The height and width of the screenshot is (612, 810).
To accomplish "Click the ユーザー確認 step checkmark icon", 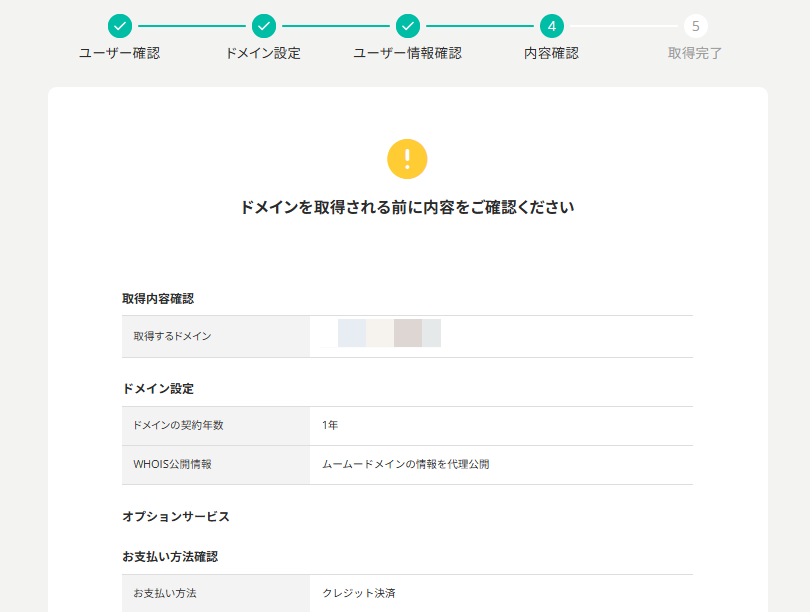I will [119, 26].
